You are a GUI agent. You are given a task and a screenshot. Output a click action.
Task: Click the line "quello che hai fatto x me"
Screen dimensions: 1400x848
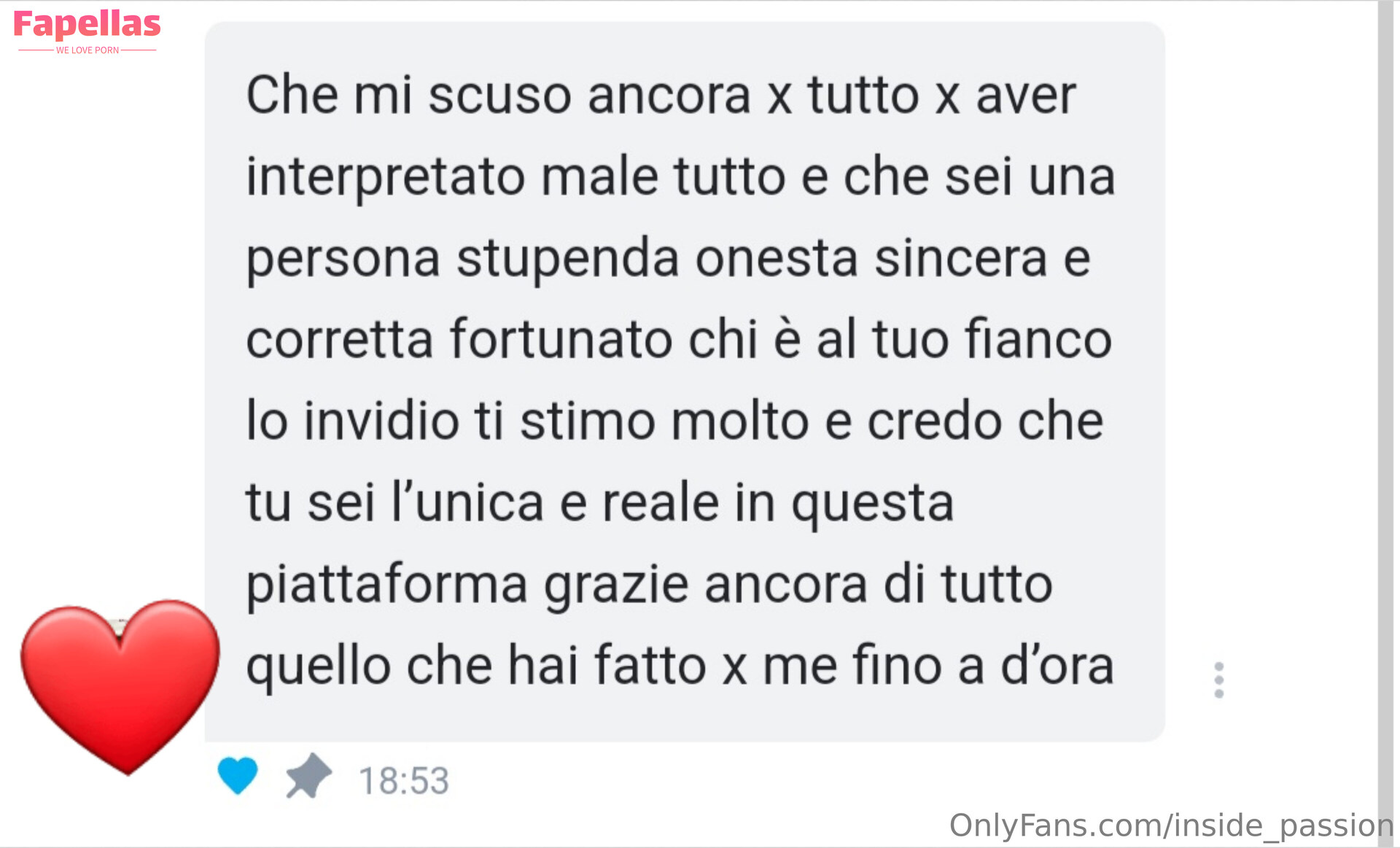coord(680,666)
